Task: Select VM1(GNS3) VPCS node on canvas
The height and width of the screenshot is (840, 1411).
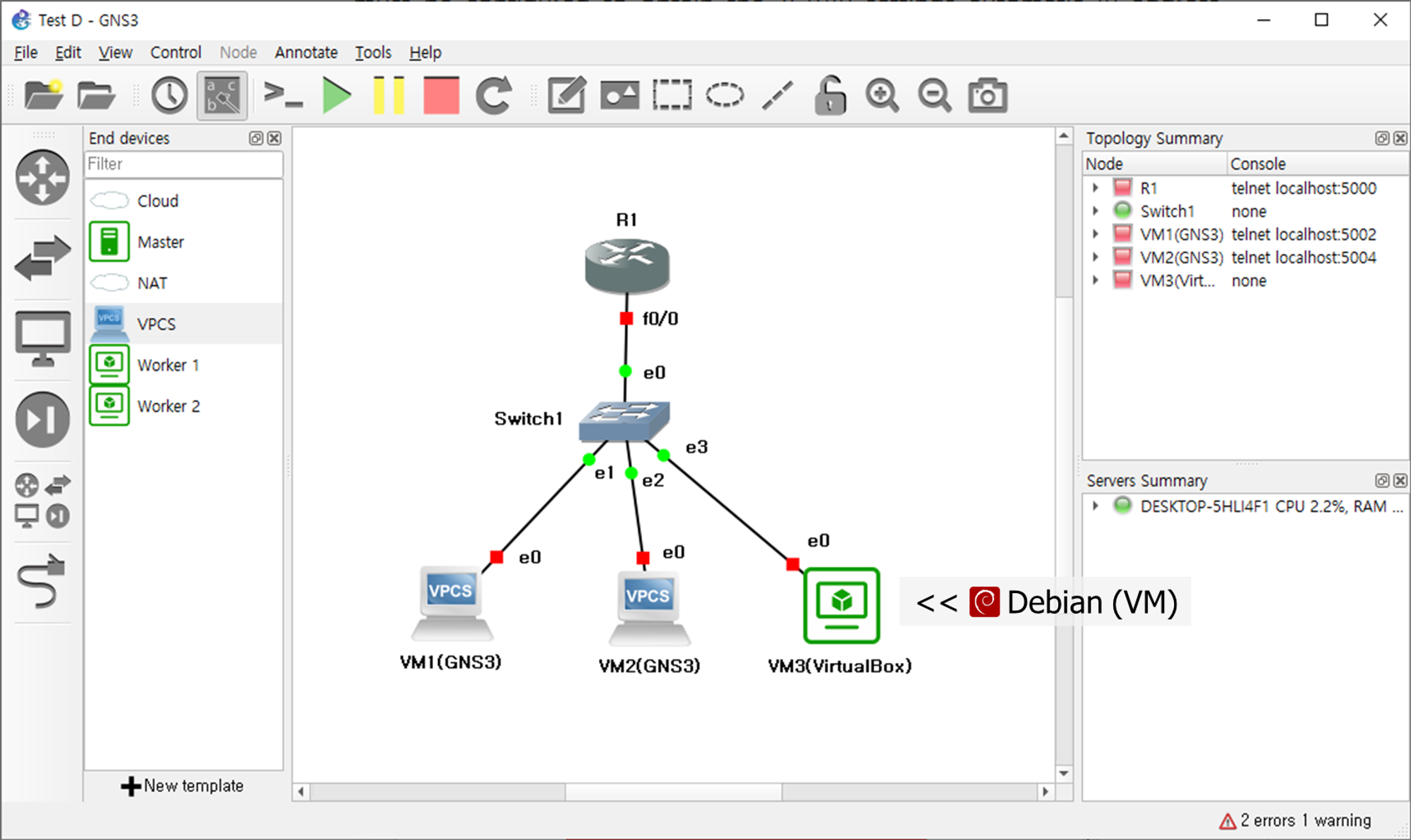Action: pos(452,603)
